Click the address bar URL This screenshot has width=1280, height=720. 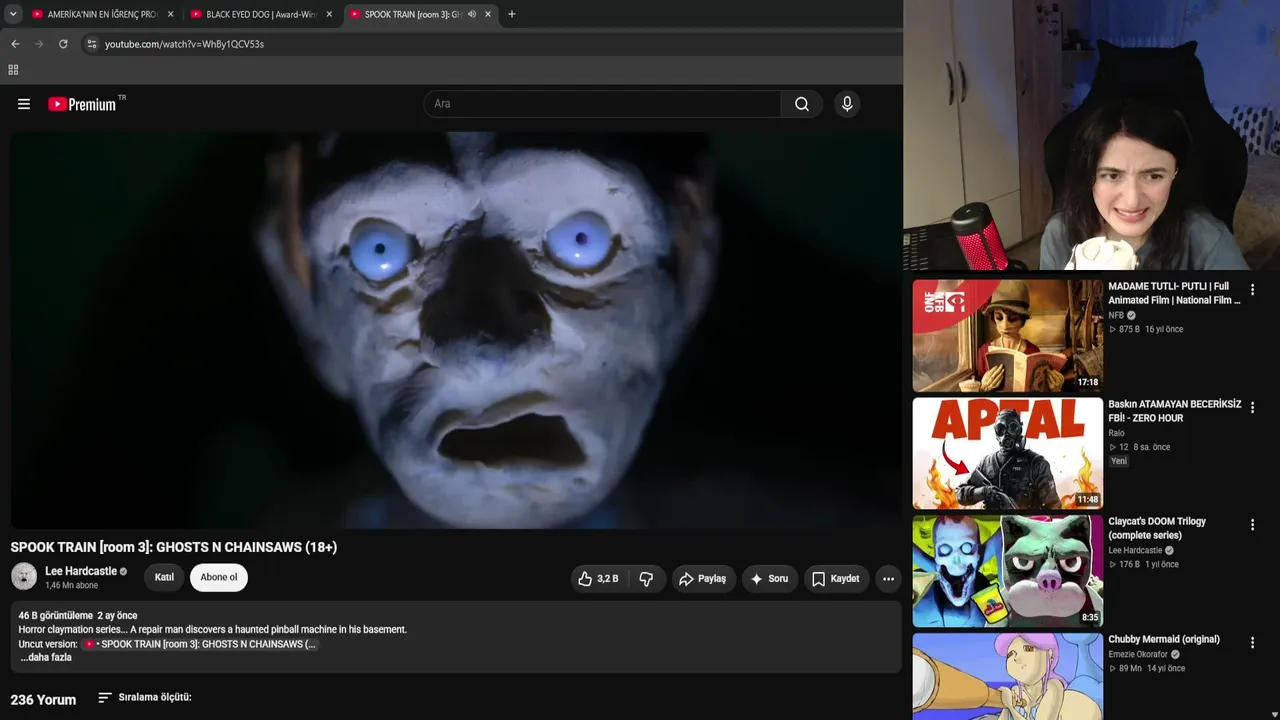click(184, 44)
